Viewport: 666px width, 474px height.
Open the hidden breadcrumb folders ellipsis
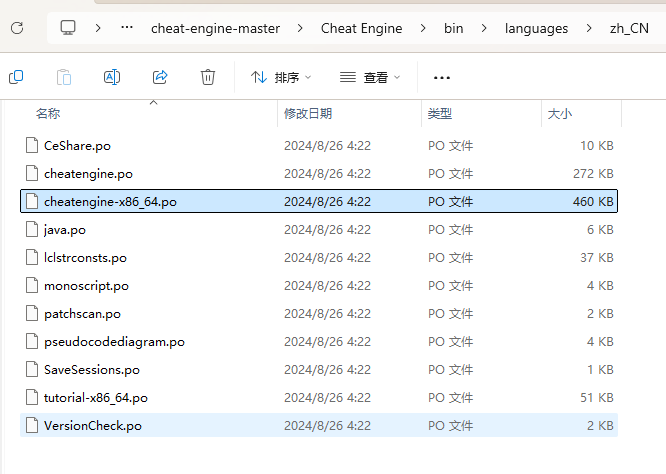click(127, 28)
